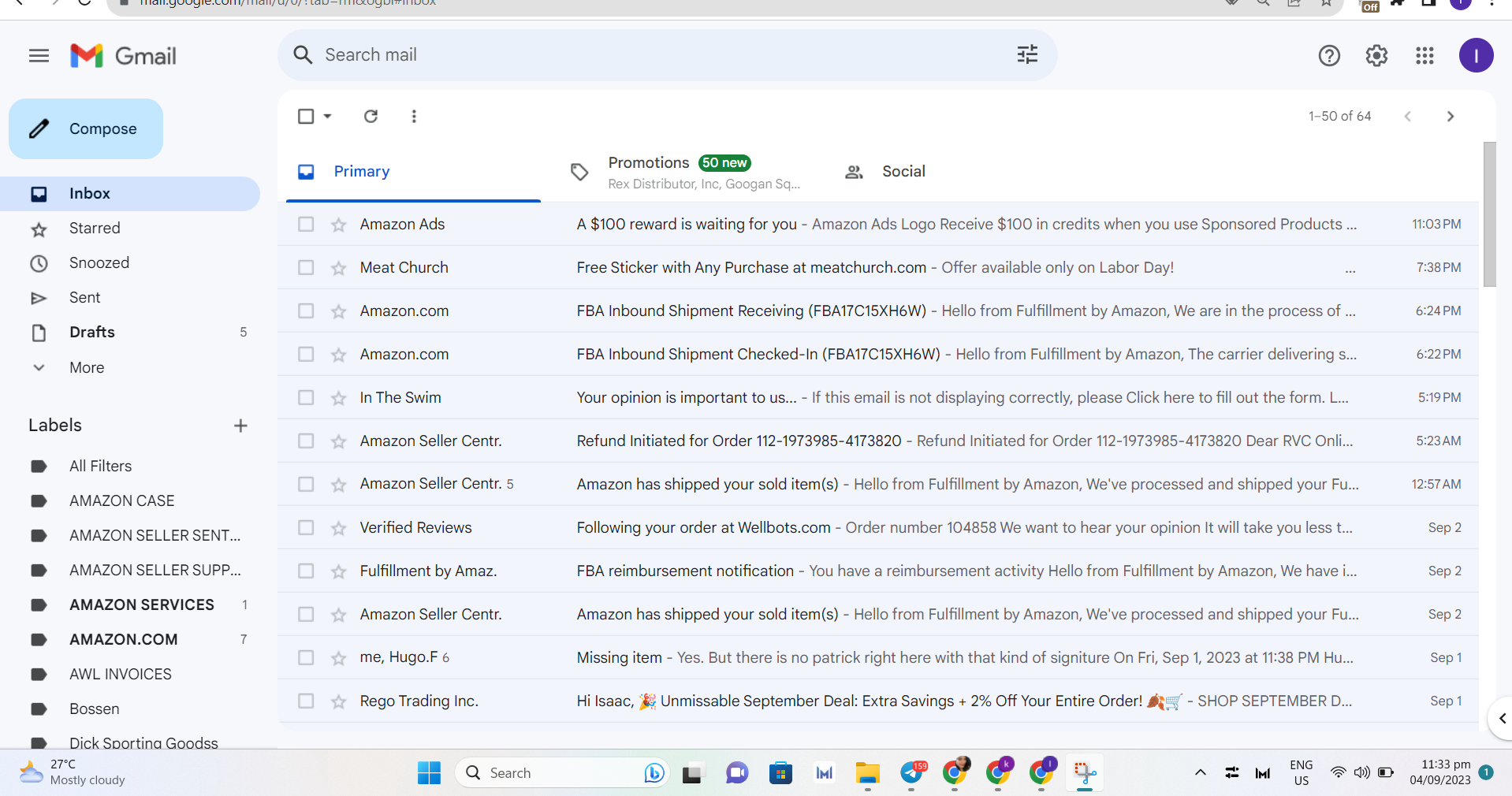The height and width of the screenshot is (796, 1512).
Task: Click the search magnifier icon
Action: [303, 54]
